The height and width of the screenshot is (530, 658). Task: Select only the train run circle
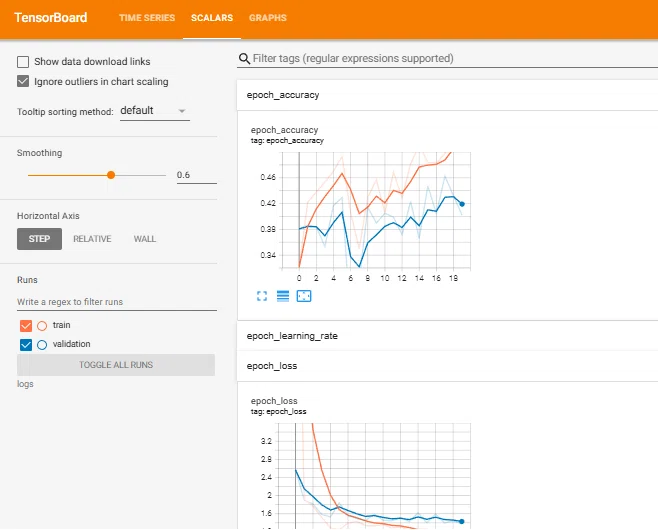coord(42,326)
